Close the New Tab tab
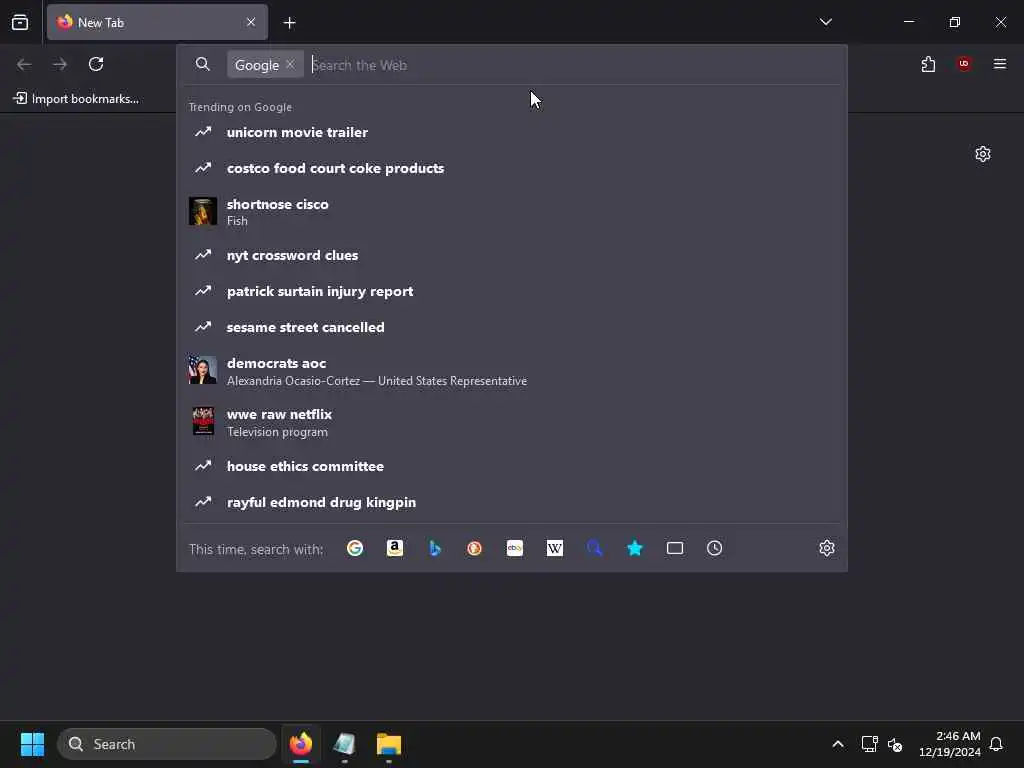This screenshot has width=1024, height=768. (251, 22)
